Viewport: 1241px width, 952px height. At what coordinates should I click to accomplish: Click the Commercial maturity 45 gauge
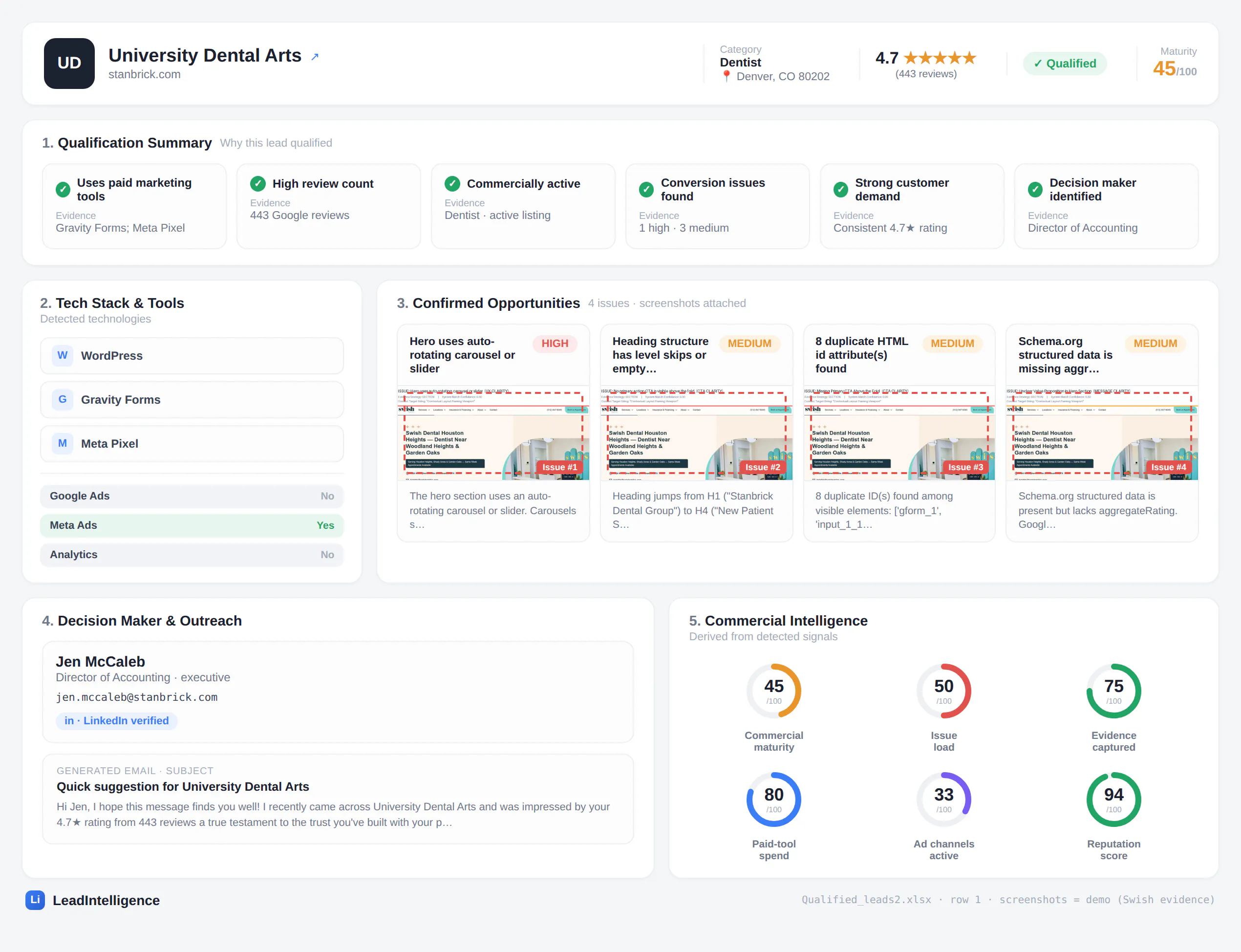[x=774, y=691]
